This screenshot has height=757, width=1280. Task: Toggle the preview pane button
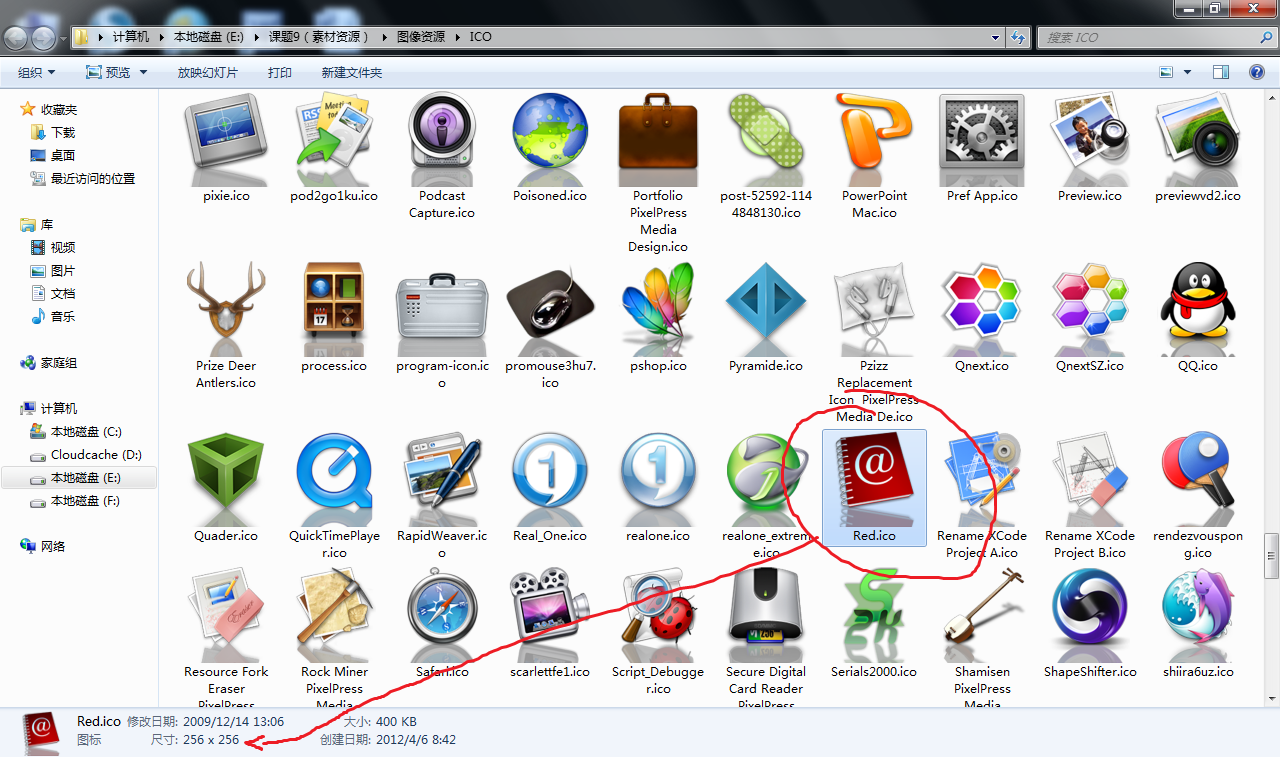click(x=1221, y=72)
